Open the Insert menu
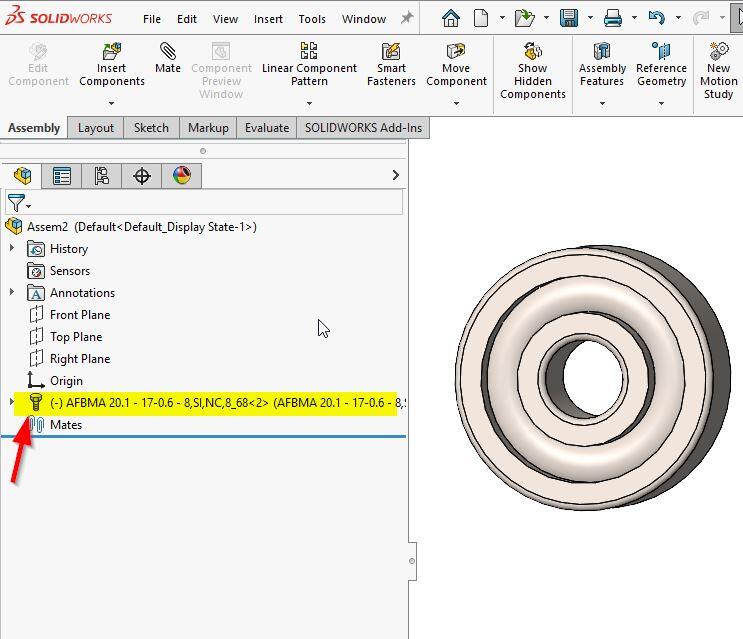Screen dimensions: 743x639 point(268,18)
